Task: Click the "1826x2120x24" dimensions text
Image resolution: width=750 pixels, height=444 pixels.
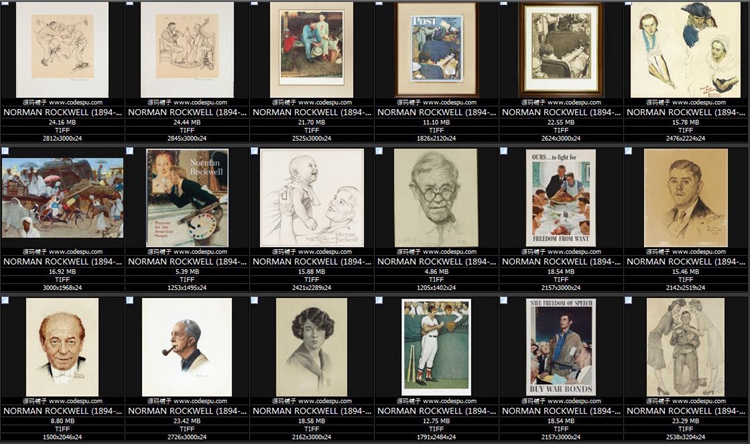Action: click(436, 139)
